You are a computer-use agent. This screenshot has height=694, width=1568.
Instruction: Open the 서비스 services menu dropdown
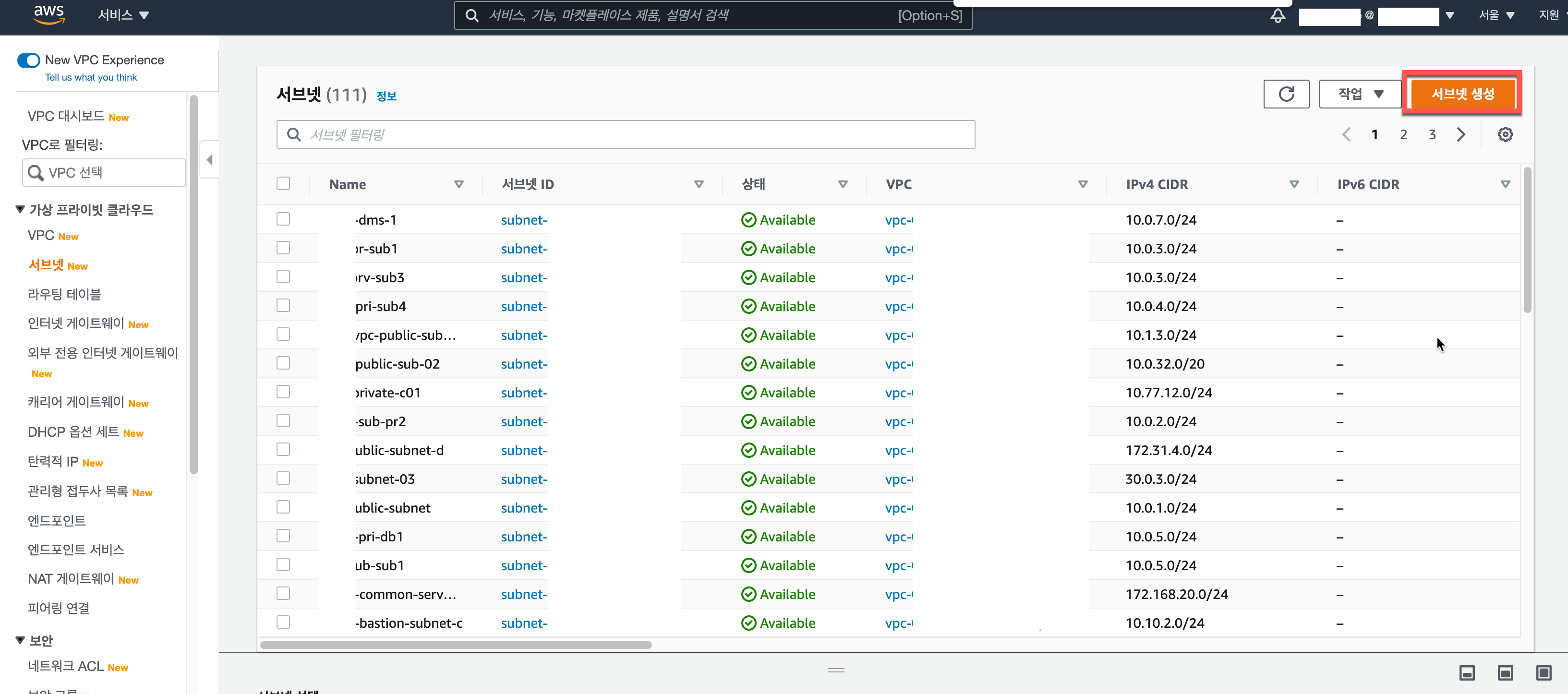(x=123, y=15)
